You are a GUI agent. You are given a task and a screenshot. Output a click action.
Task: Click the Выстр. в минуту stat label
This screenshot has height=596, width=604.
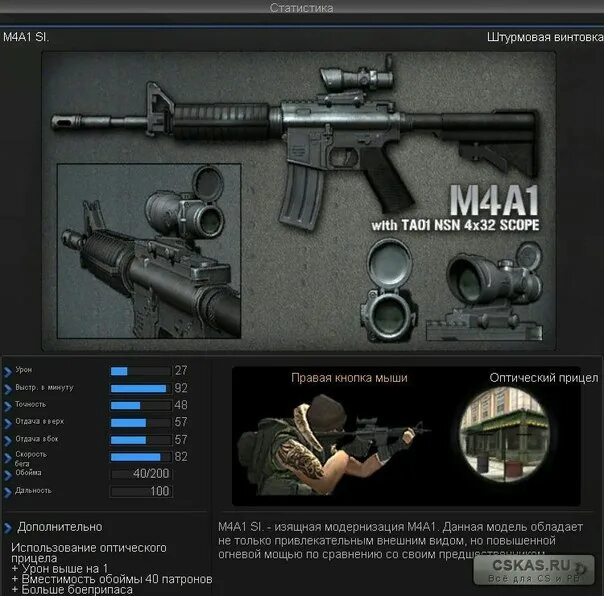tap(44, 387)
